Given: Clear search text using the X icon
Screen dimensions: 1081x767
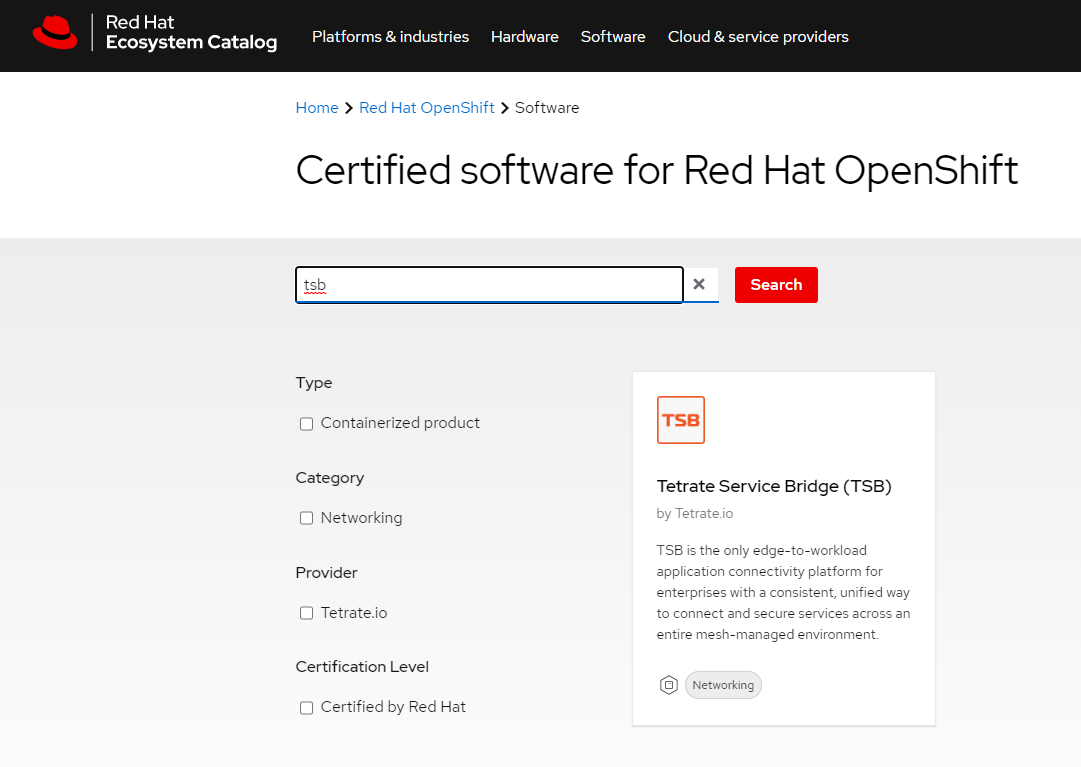Looking at the screenshot, I should [699, 284].
